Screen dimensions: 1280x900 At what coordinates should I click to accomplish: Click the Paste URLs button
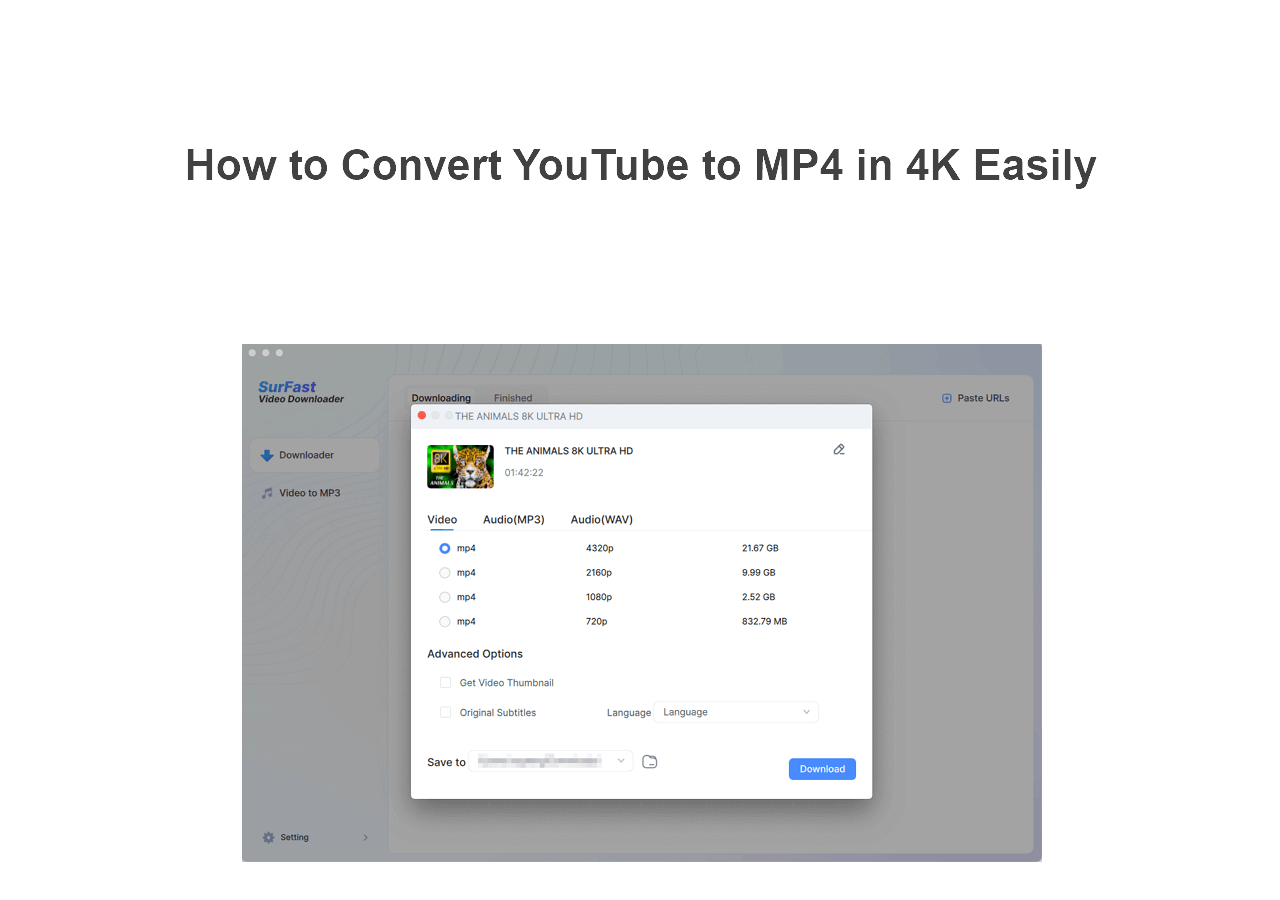click(x=976, y=398)
